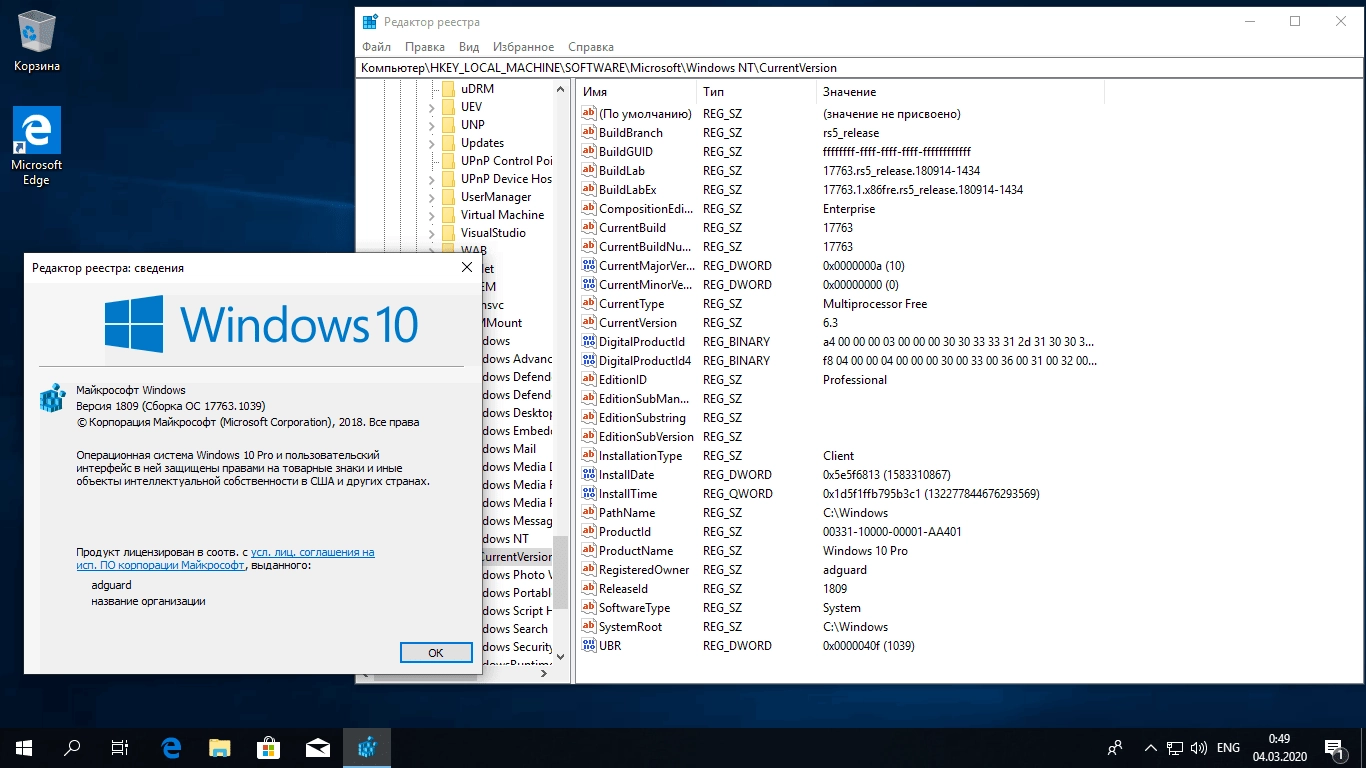
Task: Expand the Updates tree node
Action: click(432, 143)
